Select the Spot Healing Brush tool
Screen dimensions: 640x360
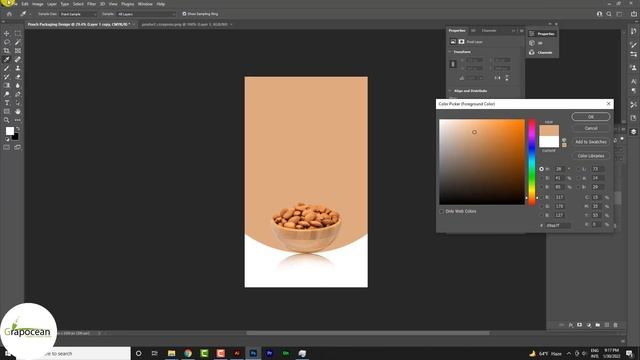[x=18, y=60]
